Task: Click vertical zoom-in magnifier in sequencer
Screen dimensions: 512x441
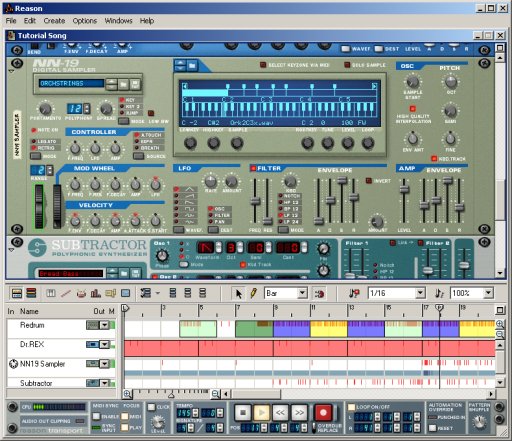Action: tap(500, 324)
